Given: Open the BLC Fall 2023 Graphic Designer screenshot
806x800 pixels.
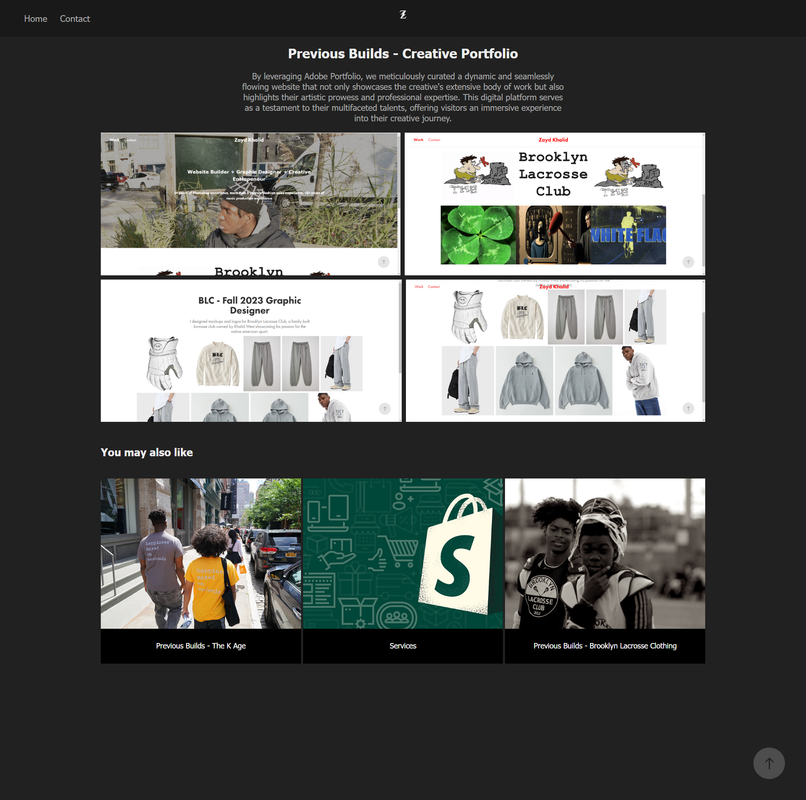Looking at the screenshot, I should point(251,351).
